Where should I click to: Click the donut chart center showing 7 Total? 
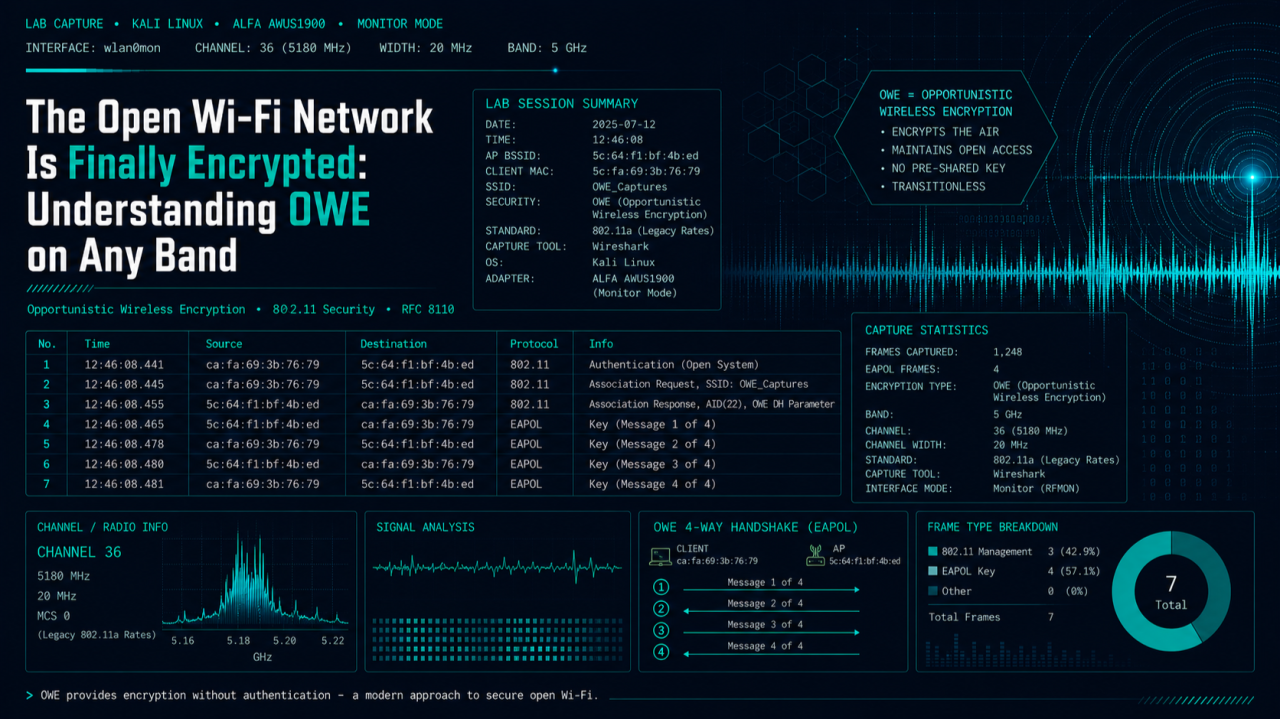[x=1171, y=591]
